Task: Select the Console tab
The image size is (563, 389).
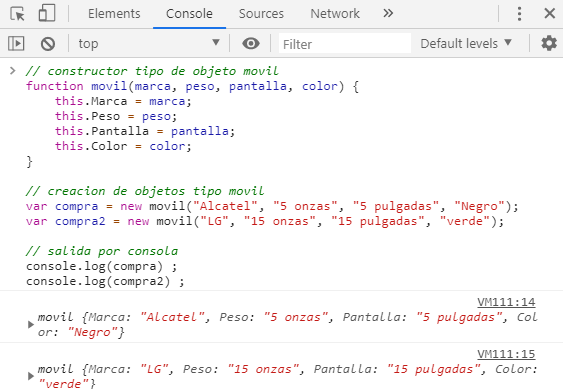Action: pyautogui.click(x=189, y=14)
